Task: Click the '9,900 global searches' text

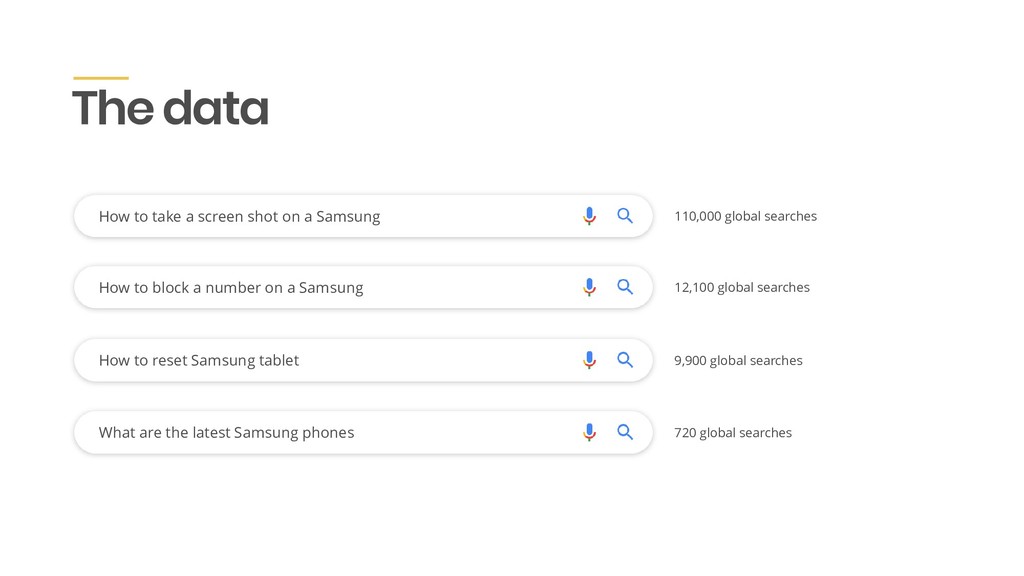Action: [738, 360]
